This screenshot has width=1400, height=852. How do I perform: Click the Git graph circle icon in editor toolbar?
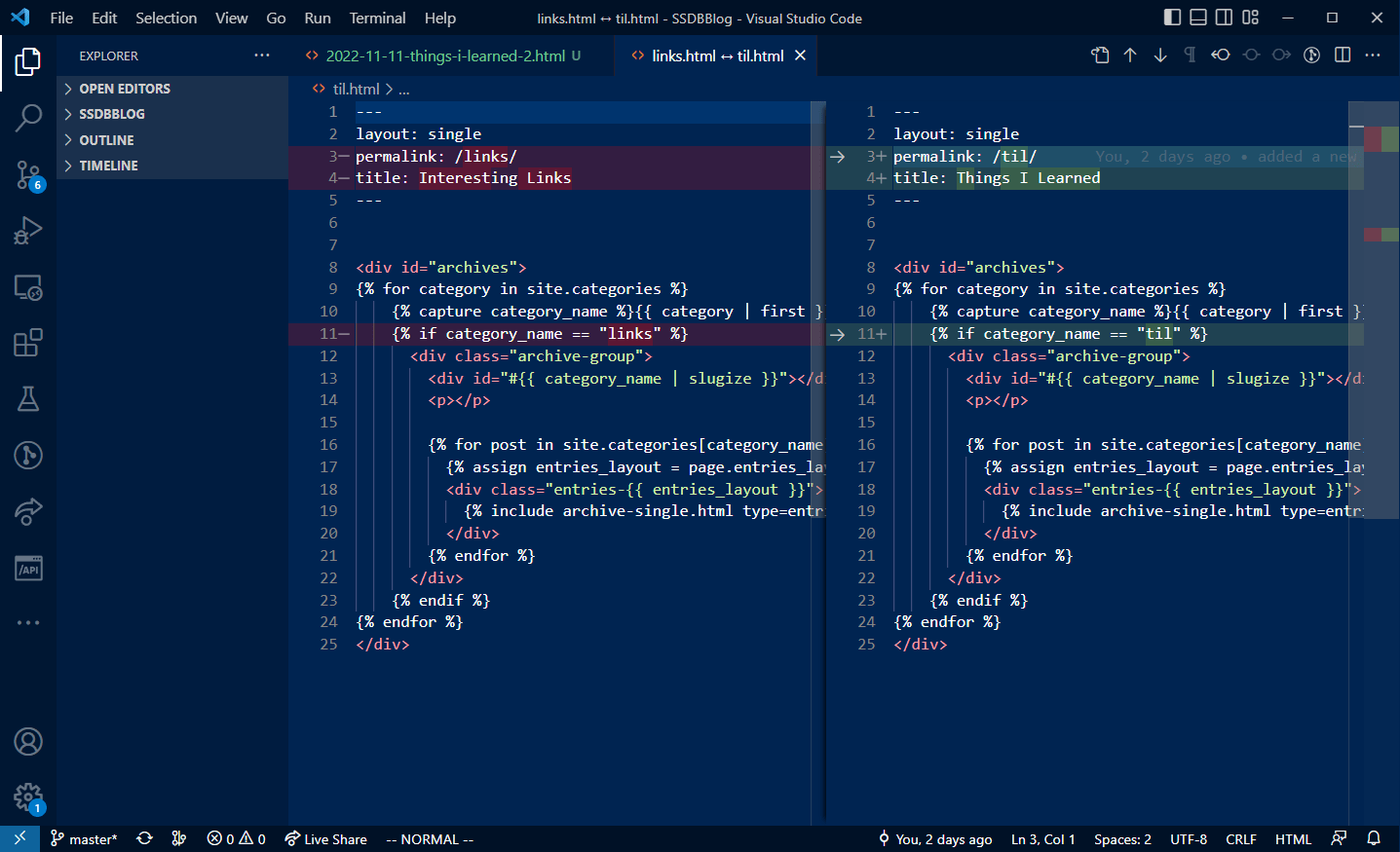tap(1312, 56)
